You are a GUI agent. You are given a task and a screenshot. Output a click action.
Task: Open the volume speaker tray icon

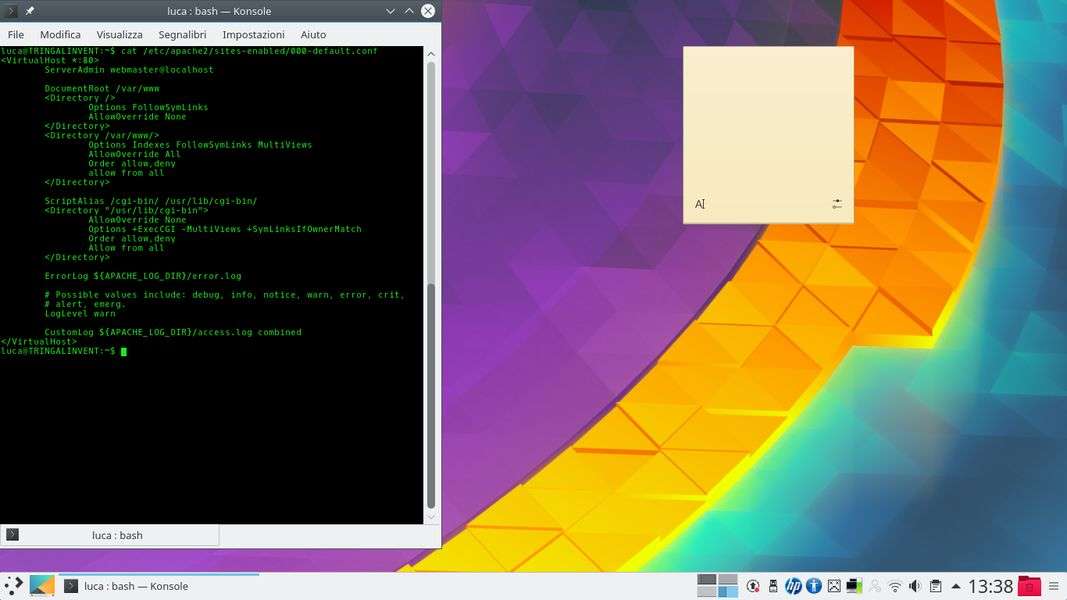tap(915, 586)
